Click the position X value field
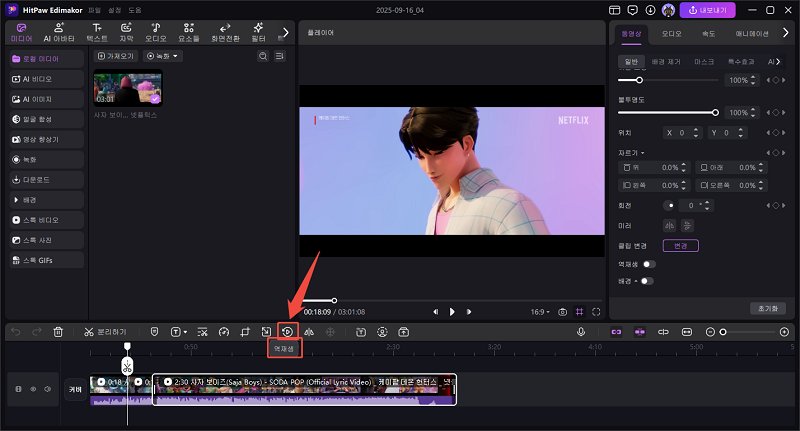Viewport: 800px width, 431px height. [x=681, y=133]
